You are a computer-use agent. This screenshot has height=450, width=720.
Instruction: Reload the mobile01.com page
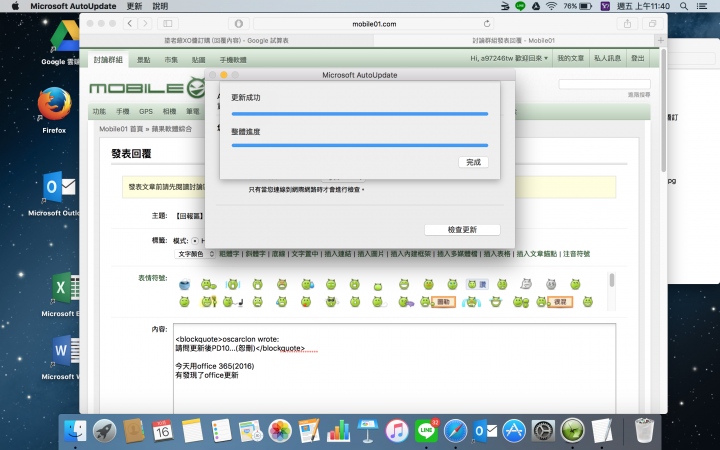487,23
